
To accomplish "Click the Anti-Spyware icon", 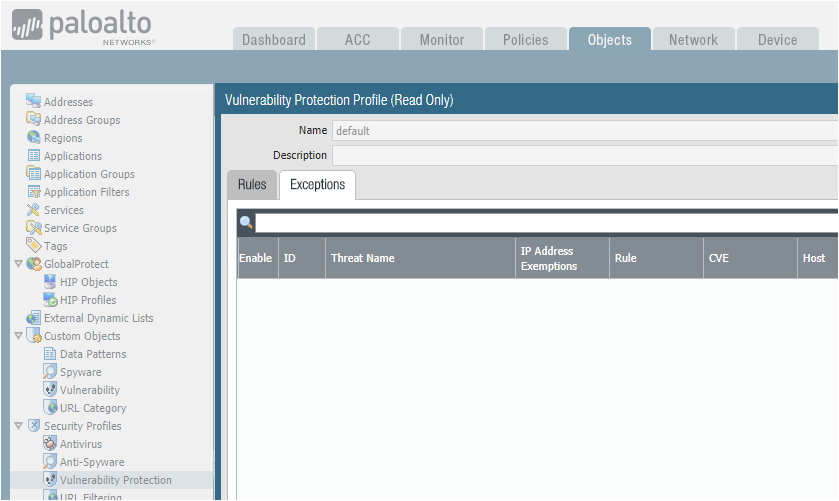I will tap(50, 461).
